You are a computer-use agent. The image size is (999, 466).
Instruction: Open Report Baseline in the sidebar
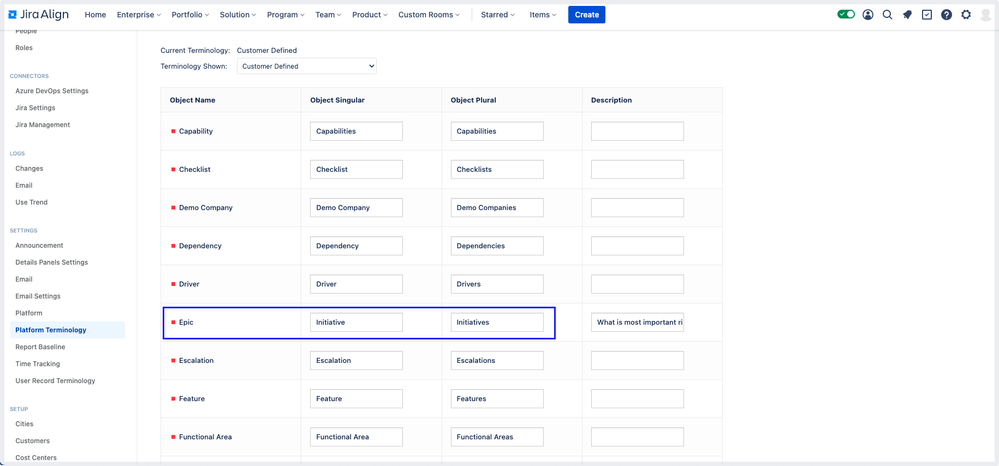[x=40, y=347]
